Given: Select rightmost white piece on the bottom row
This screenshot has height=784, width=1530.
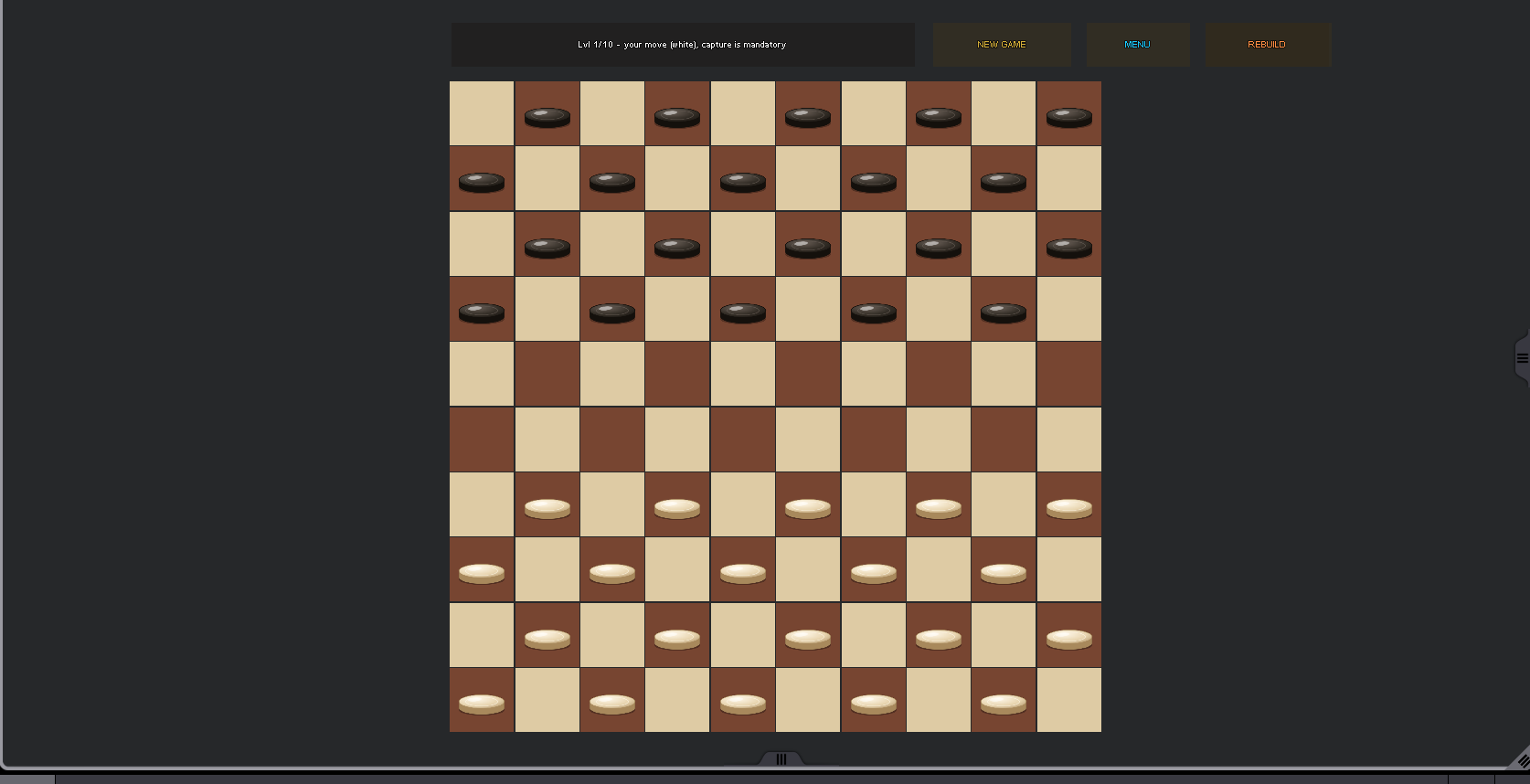Looking at the screenshot, I should [x=1004, y=704].
